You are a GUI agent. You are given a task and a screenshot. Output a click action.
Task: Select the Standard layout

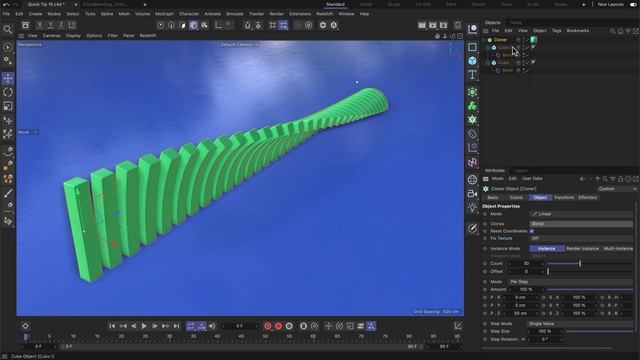click(x=335, y=4)
